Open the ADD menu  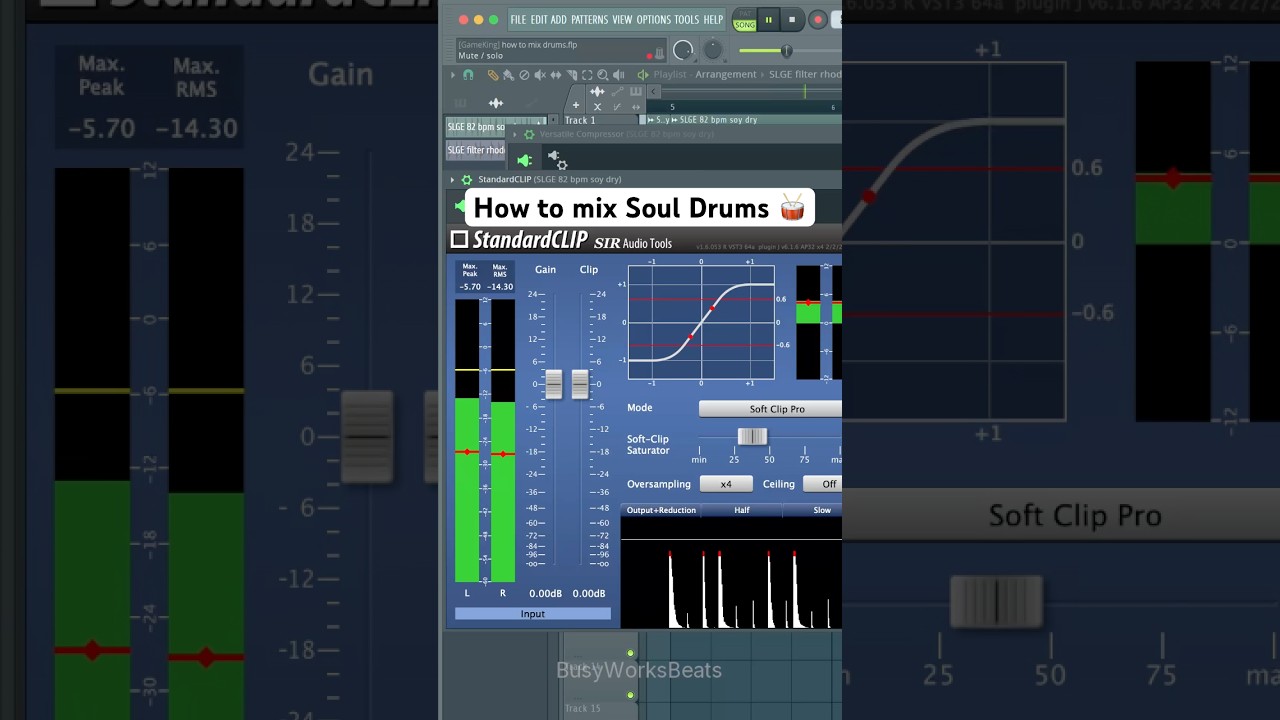coord(558,20)
